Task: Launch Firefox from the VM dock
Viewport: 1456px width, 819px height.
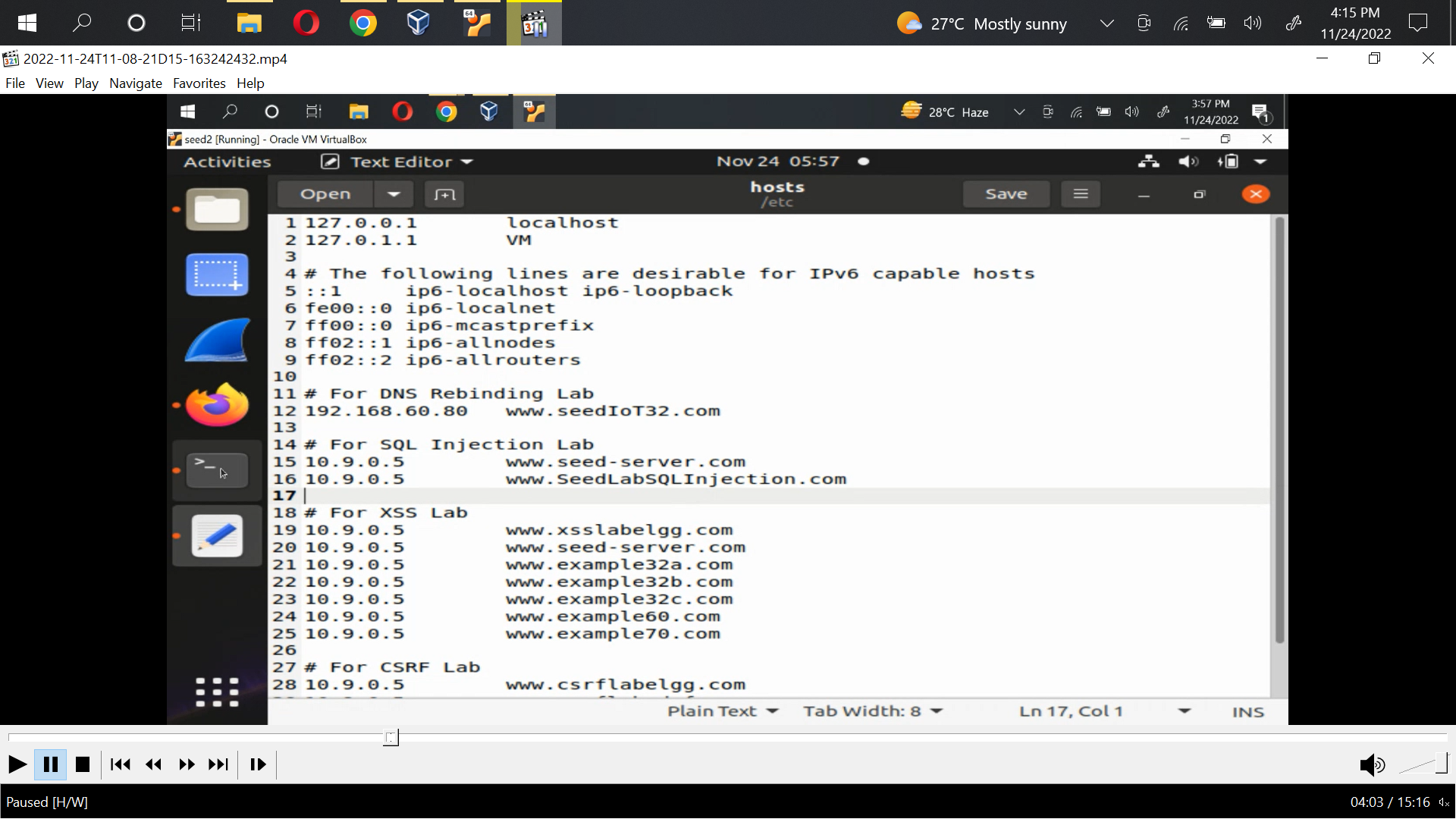Action: (x=217, y=405)
